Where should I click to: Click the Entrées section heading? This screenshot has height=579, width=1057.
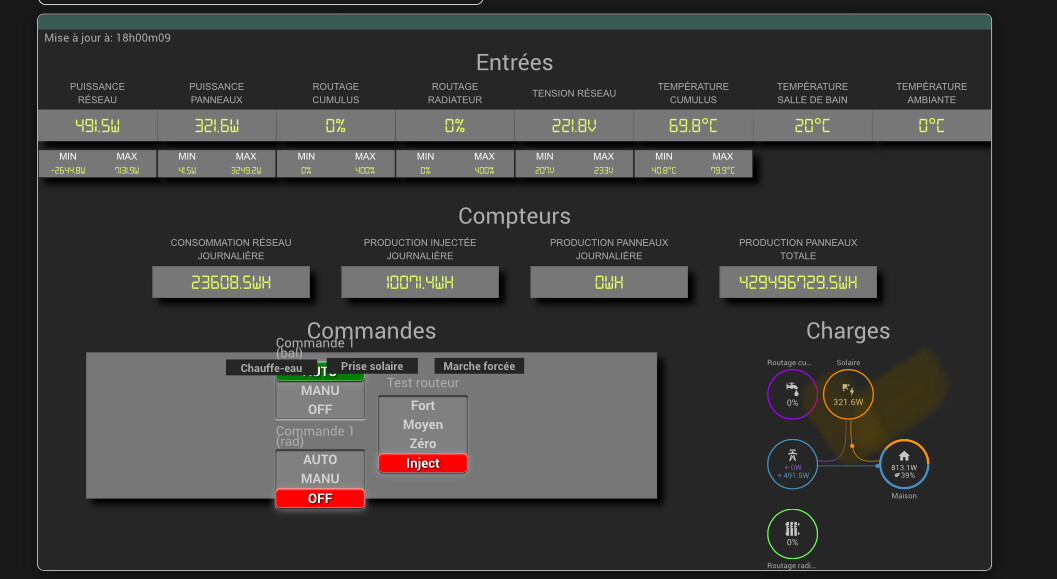pyautogui.click(x=514, y=63)
